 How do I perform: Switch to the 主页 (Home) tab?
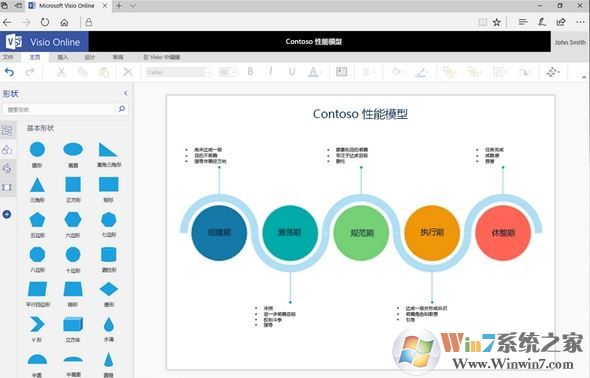tap(35, 57)
